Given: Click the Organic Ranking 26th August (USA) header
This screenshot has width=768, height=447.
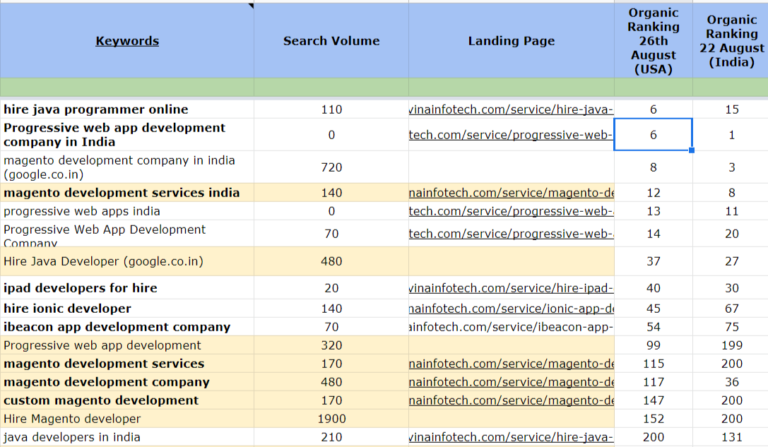Looking at the screenshot, I should 653,41.
